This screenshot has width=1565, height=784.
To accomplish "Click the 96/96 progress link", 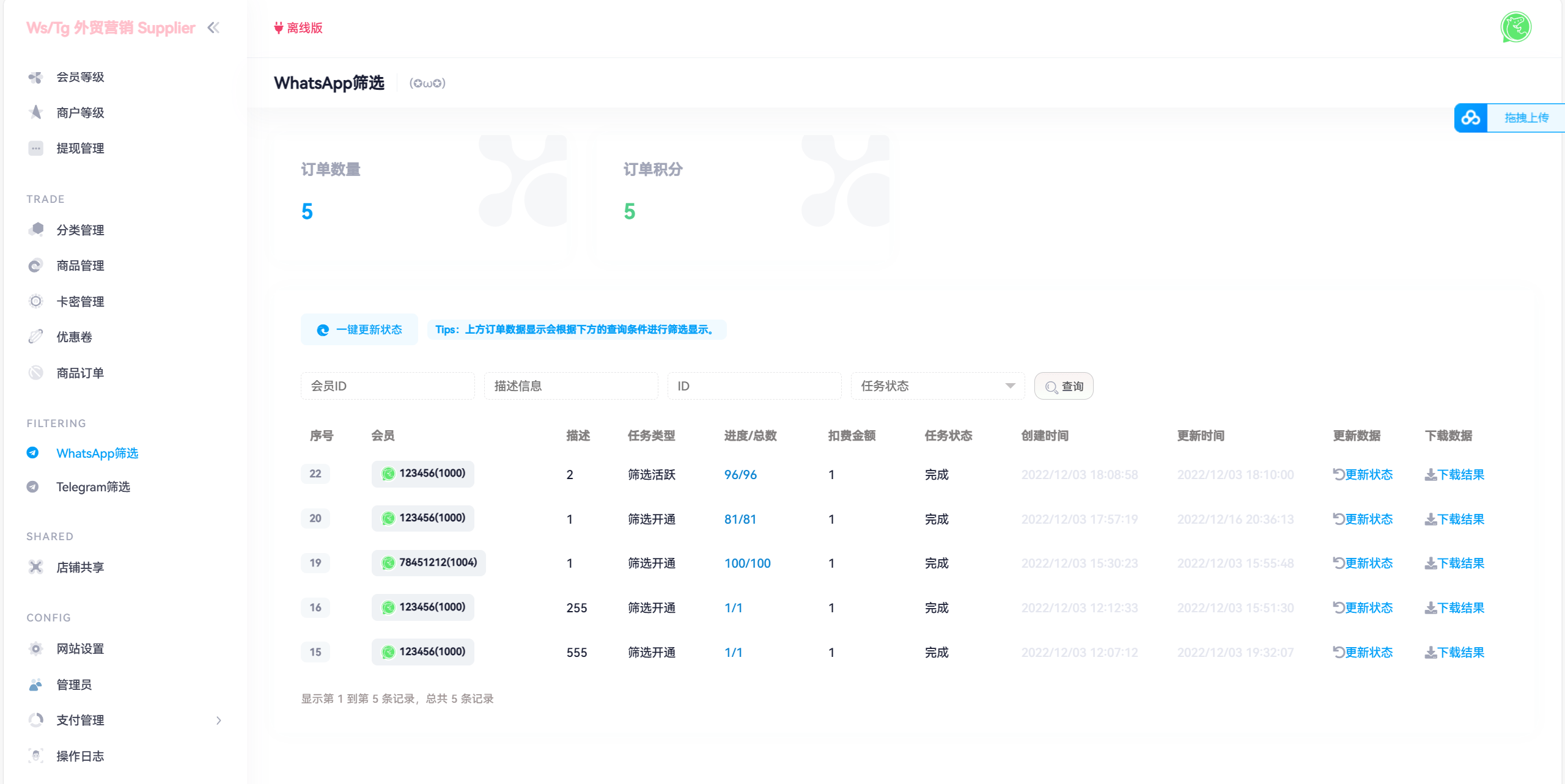I will [740, 474].
